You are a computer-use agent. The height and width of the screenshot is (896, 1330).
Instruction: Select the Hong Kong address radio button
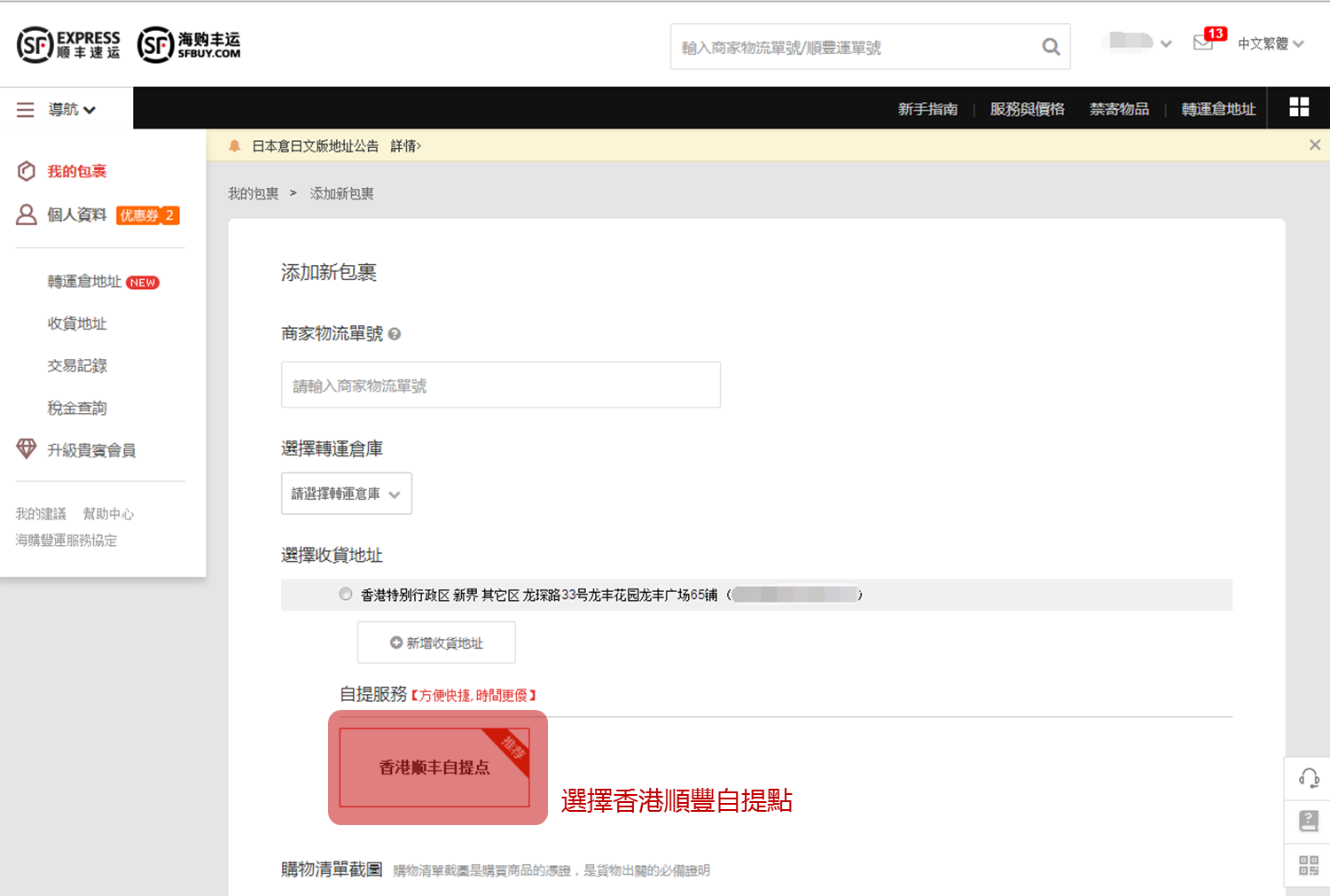(346, 594)
